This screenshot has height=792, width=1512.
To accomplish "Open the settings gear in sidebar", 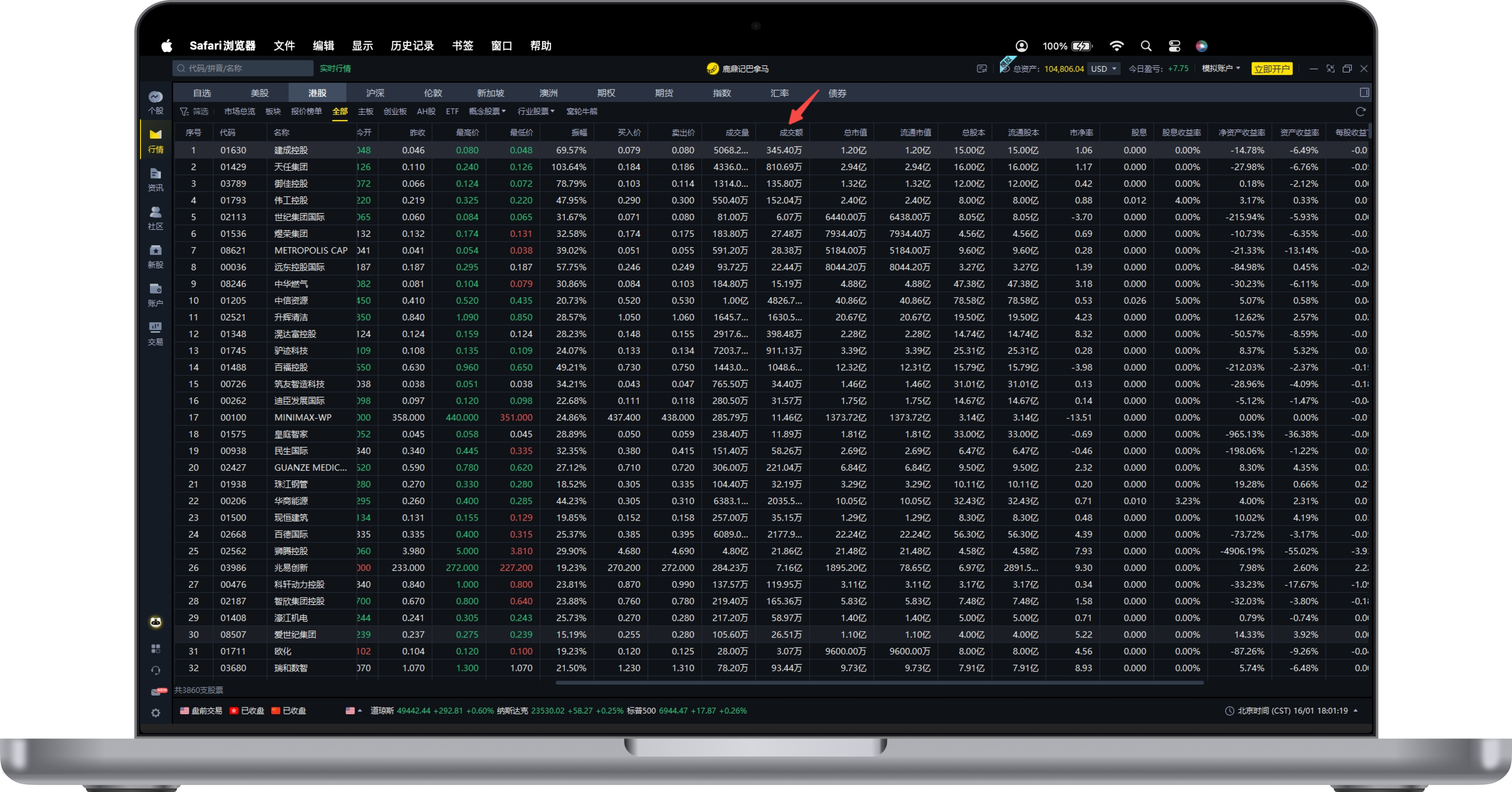I will (x=155, y=713).
